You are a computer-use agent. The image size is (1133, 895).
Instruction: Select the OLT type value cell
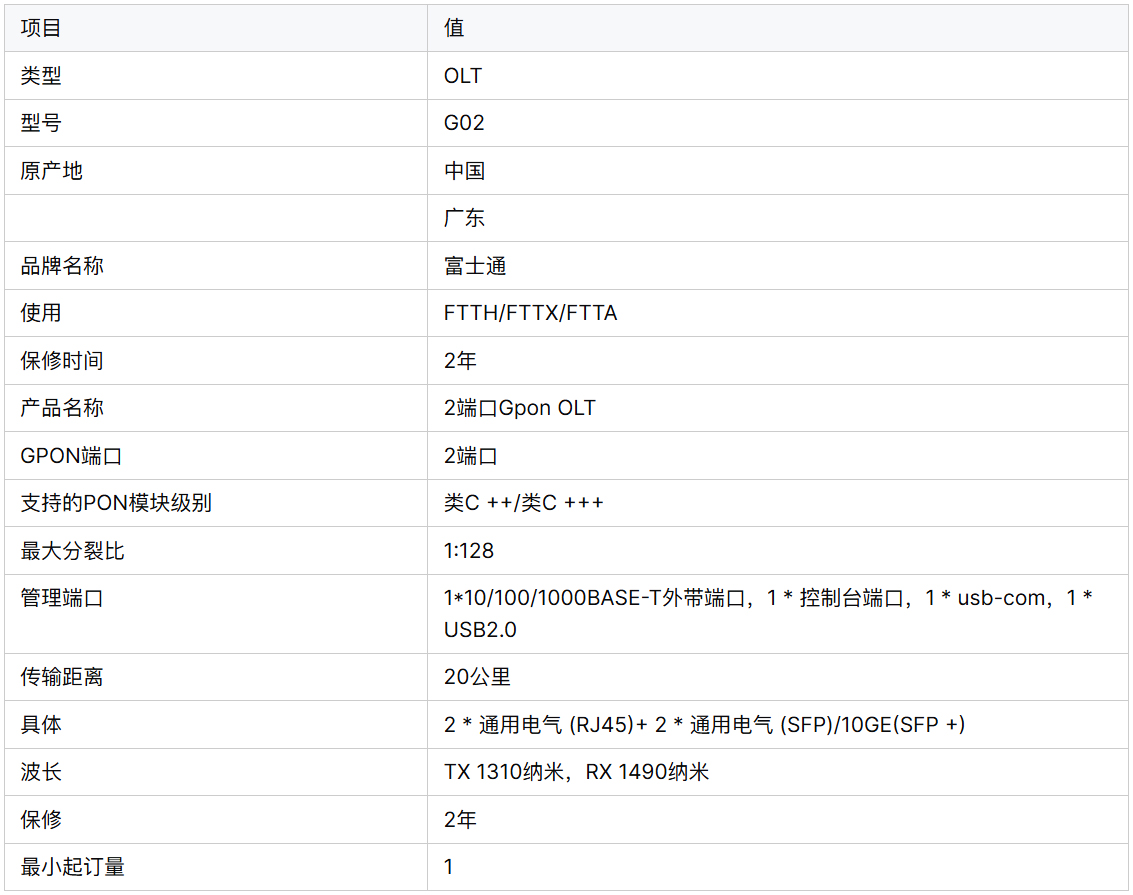pos(463,76)
